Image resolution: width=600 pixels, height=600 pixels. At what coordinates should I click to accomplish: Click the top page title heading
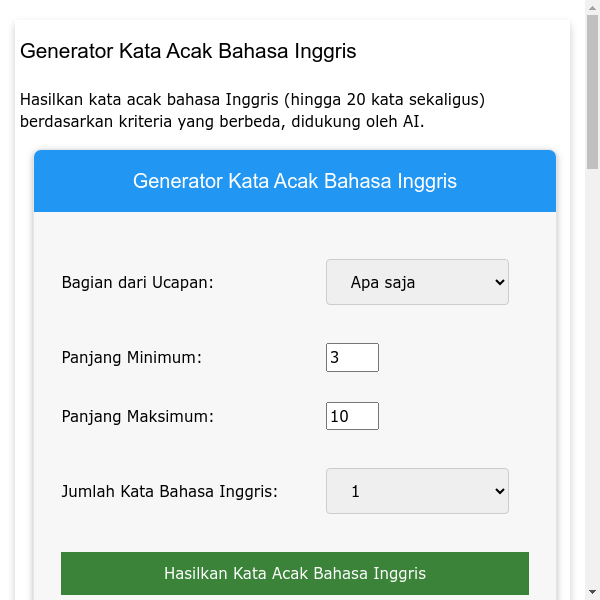click(x=188, y=51)
